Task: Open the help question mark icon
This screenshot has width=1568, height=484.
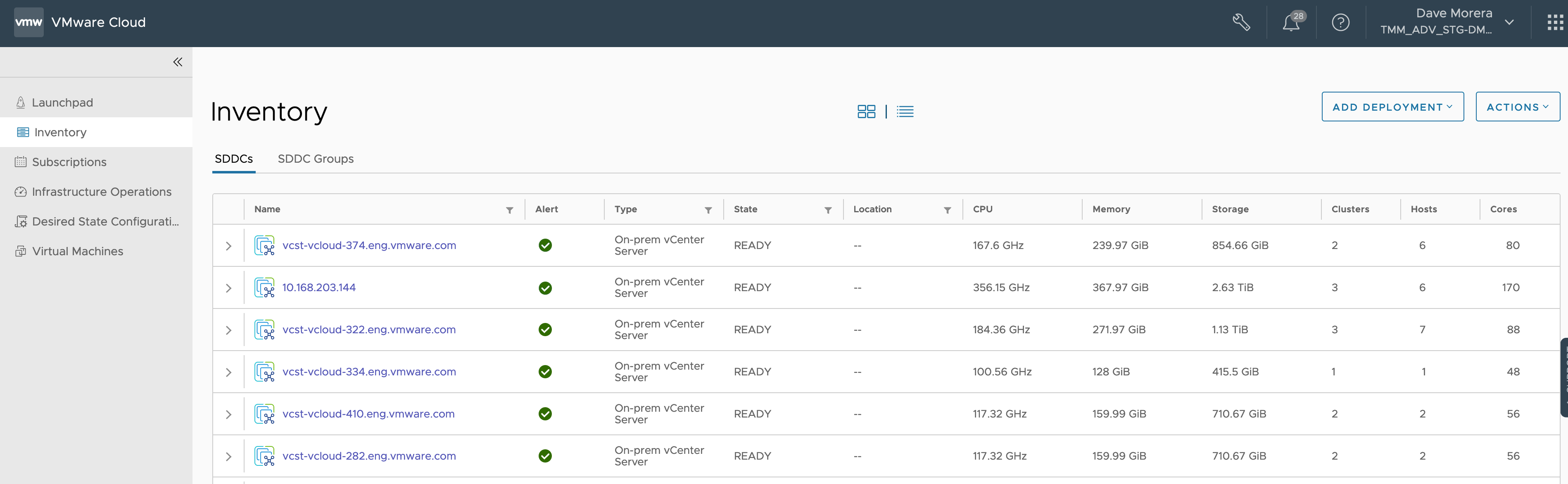Action: (x=1340, y=23)
